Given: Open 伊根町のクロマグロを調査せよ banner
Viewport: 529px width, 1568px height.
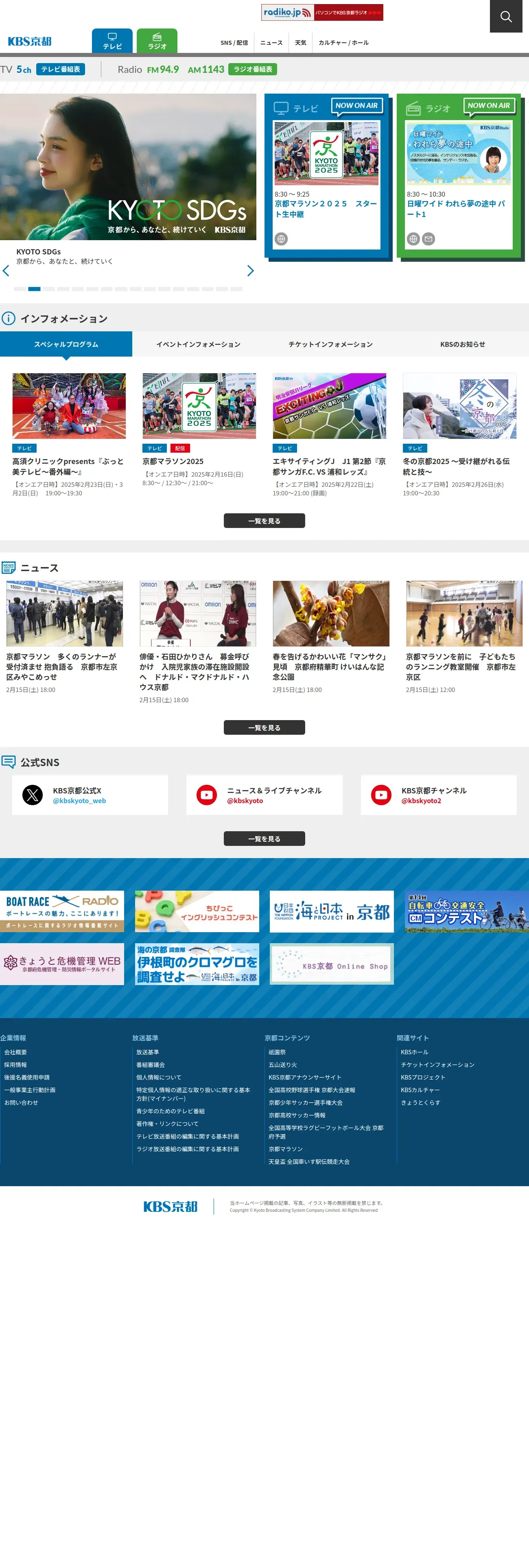Looking at the screenshot, I should 197,964.
